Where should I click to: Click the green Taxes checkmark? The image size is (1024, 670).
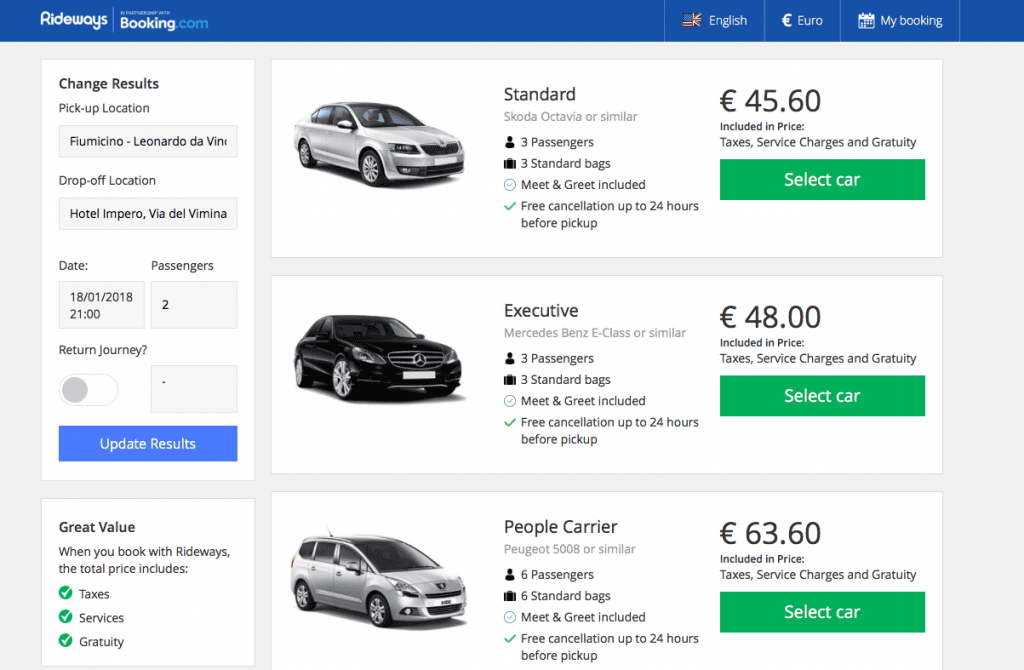tap(65, 593)
